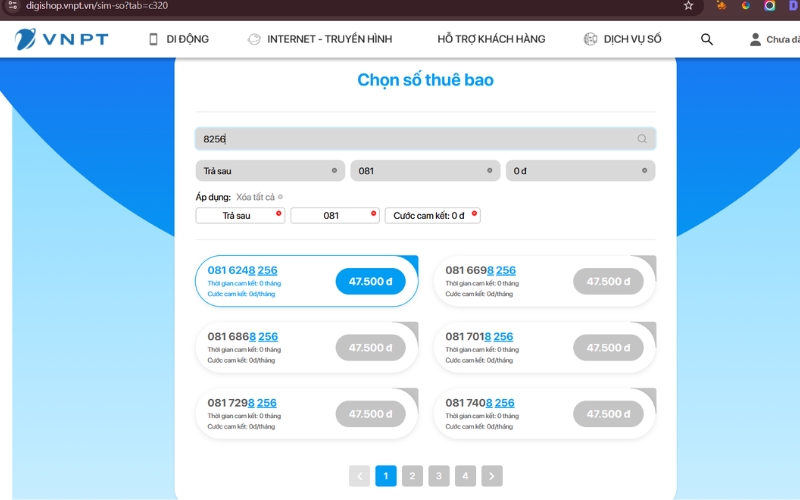Click the browser address bar URL

coord(97,6)
